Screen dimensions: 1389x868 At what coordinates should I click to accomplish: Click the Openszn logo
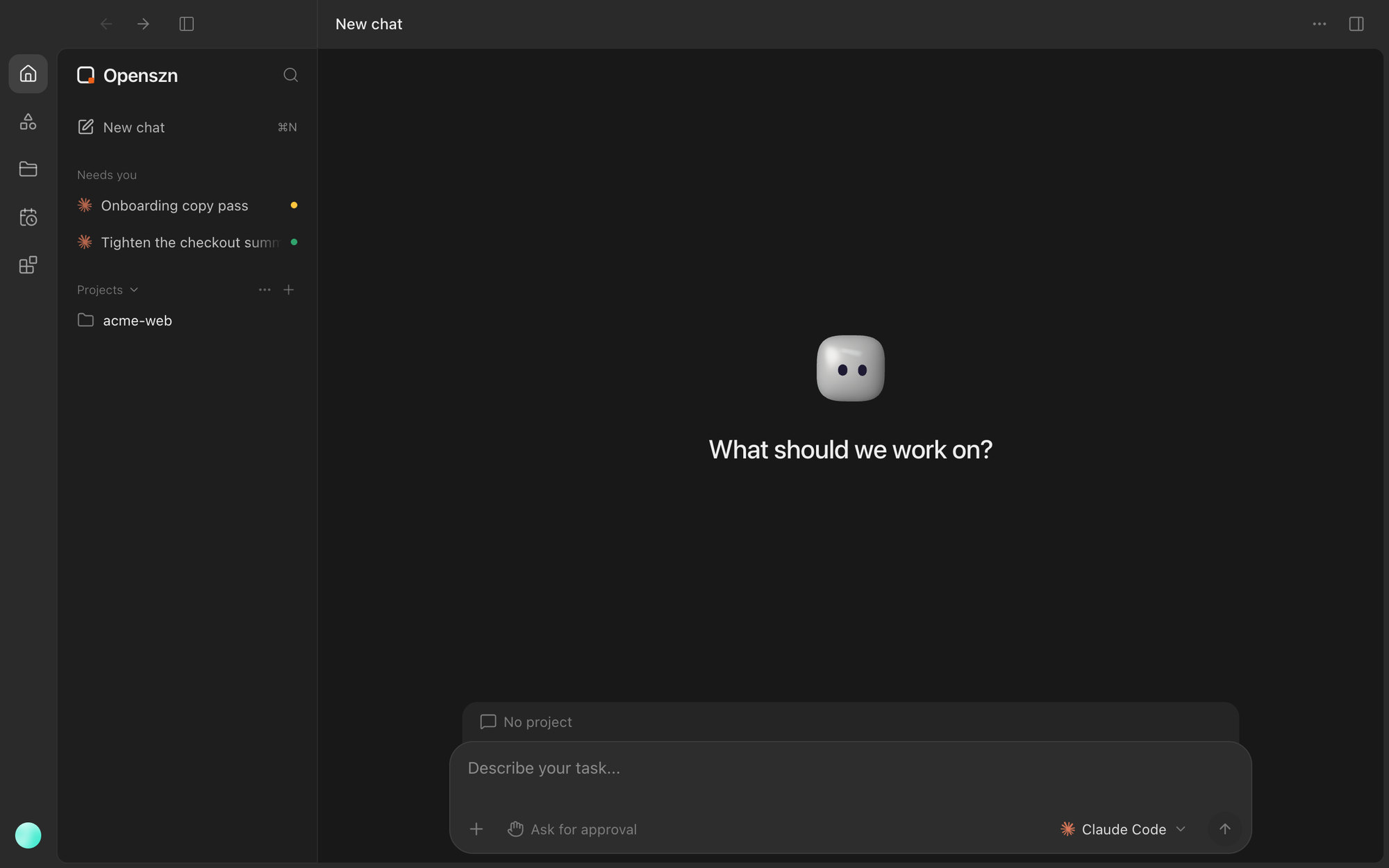[85, 75]
